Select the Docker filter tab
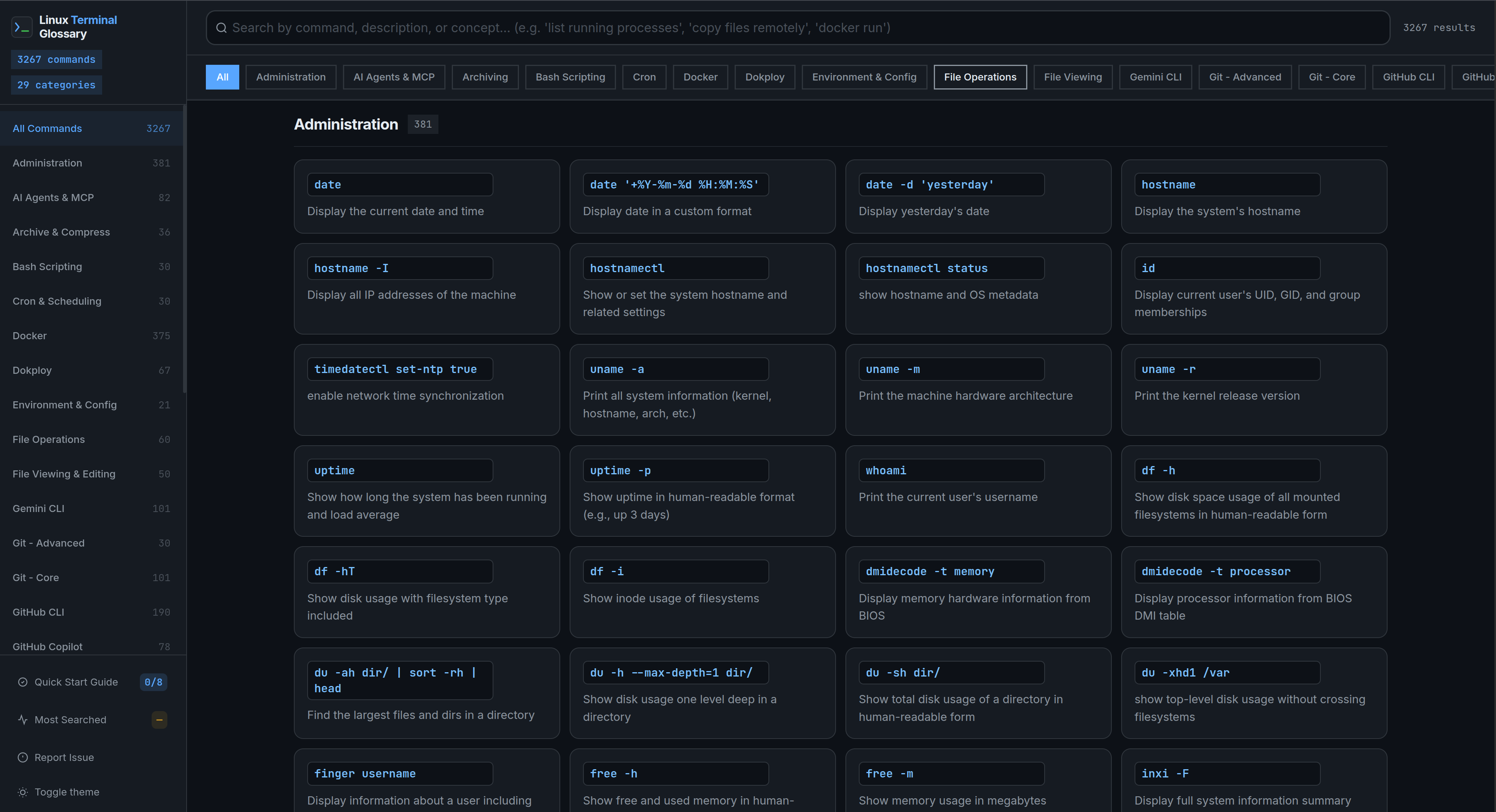 coord(700,77)
